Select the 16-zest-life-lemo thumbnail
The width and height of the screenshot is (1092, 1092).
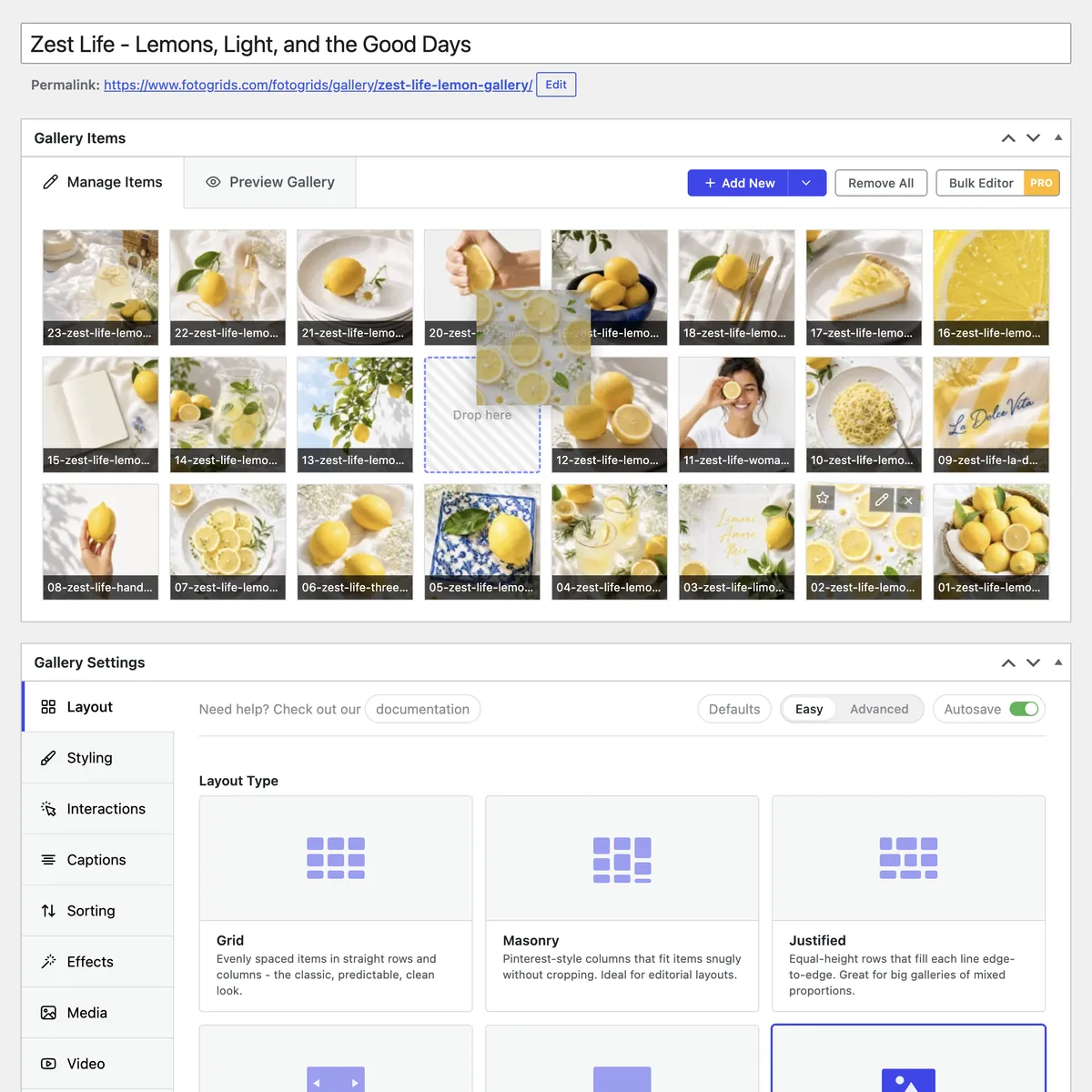tap(991, 288)
